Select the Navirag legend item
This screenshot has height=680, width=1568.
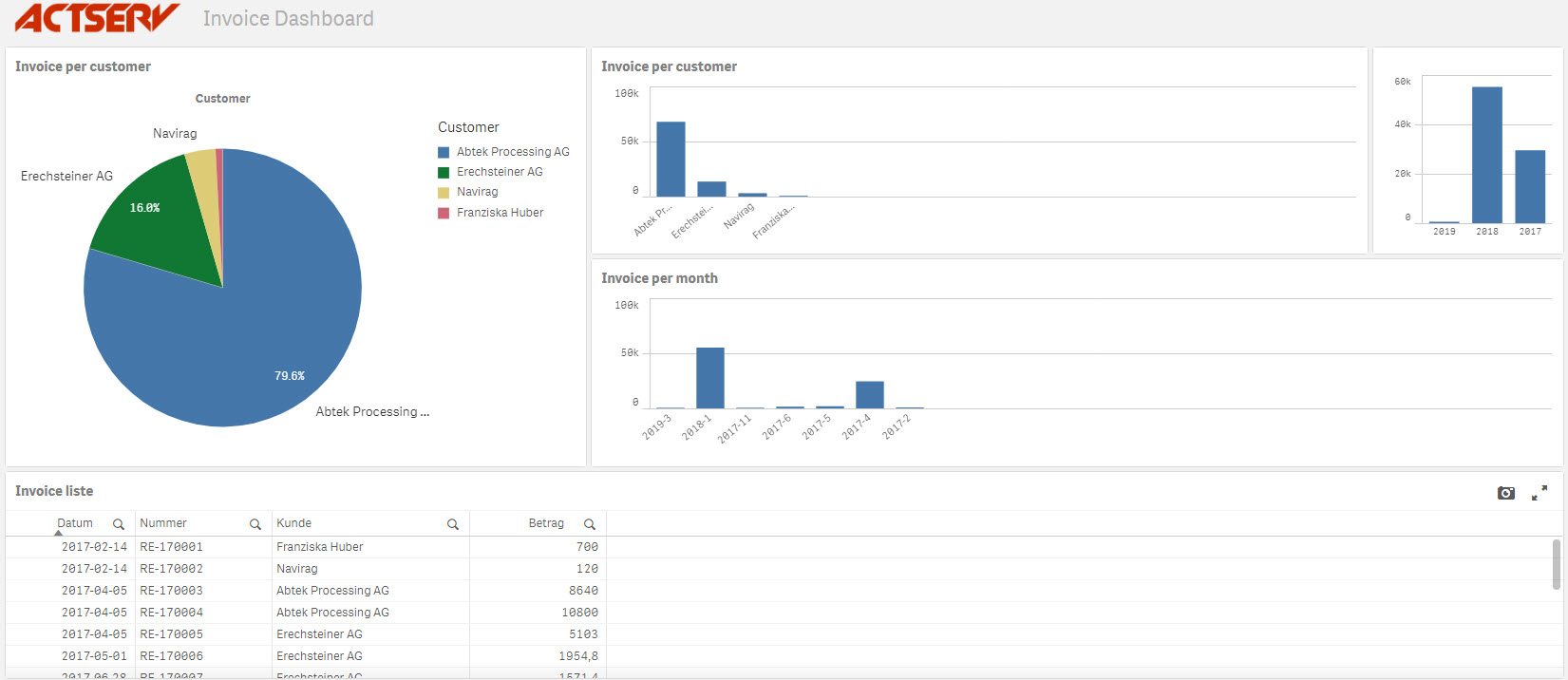point(477,192)
